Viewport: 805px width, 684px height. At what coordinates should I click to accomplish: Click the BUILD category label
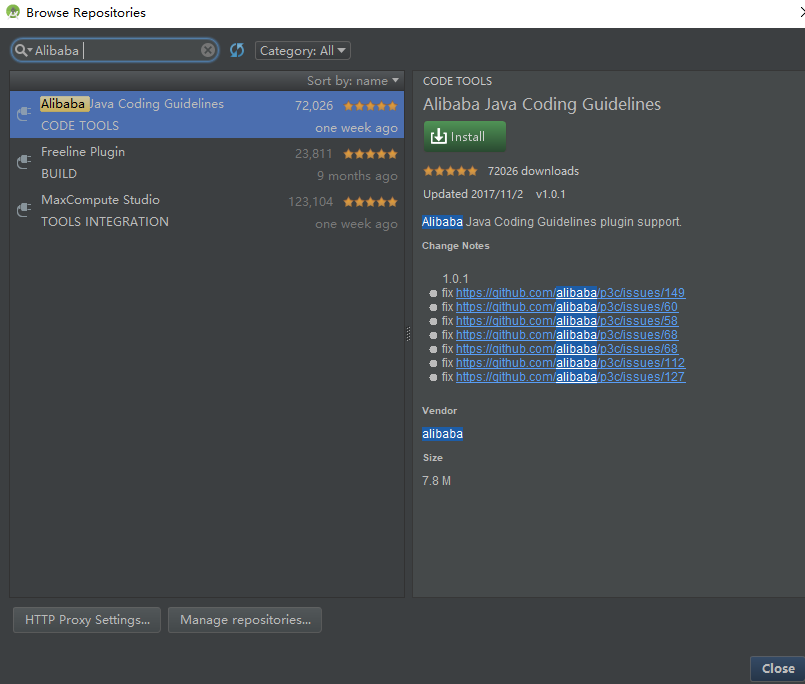(x=59, y=174)
